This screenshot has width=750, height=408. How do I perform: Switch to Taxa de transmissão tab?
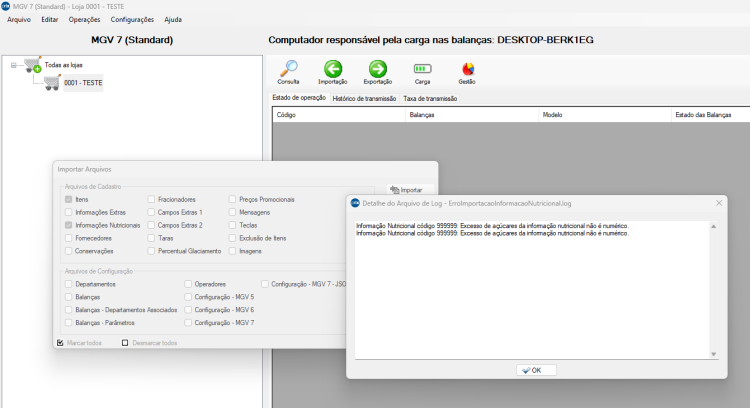click(x=430, y=99)
